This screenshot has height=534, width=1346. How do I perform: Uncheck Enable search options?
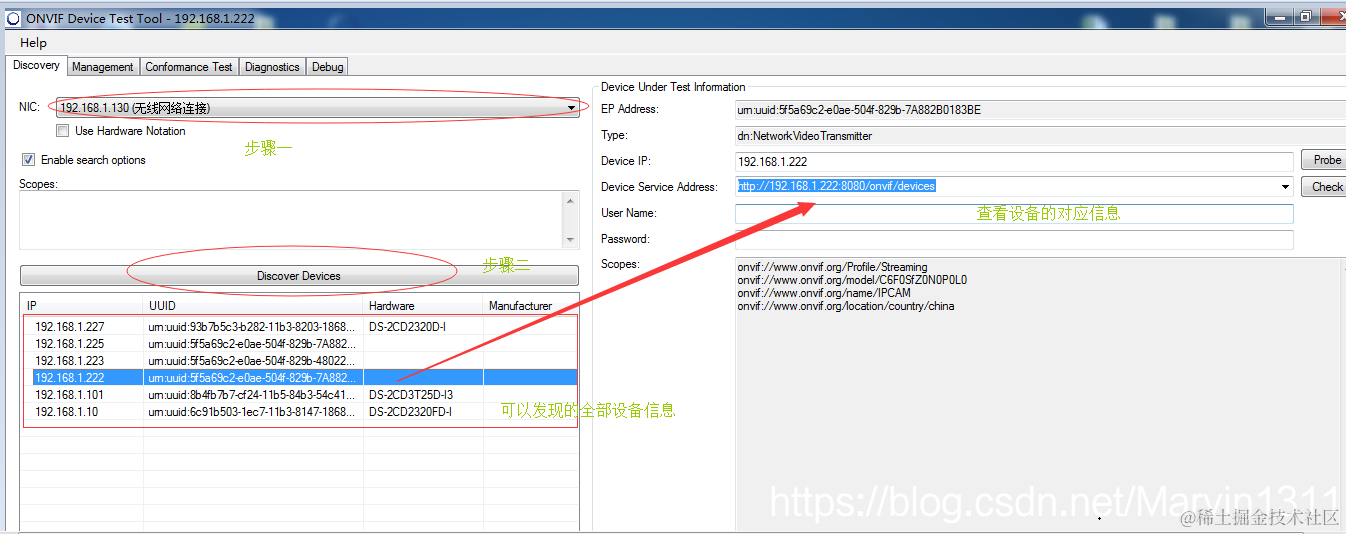coord(28,160)
